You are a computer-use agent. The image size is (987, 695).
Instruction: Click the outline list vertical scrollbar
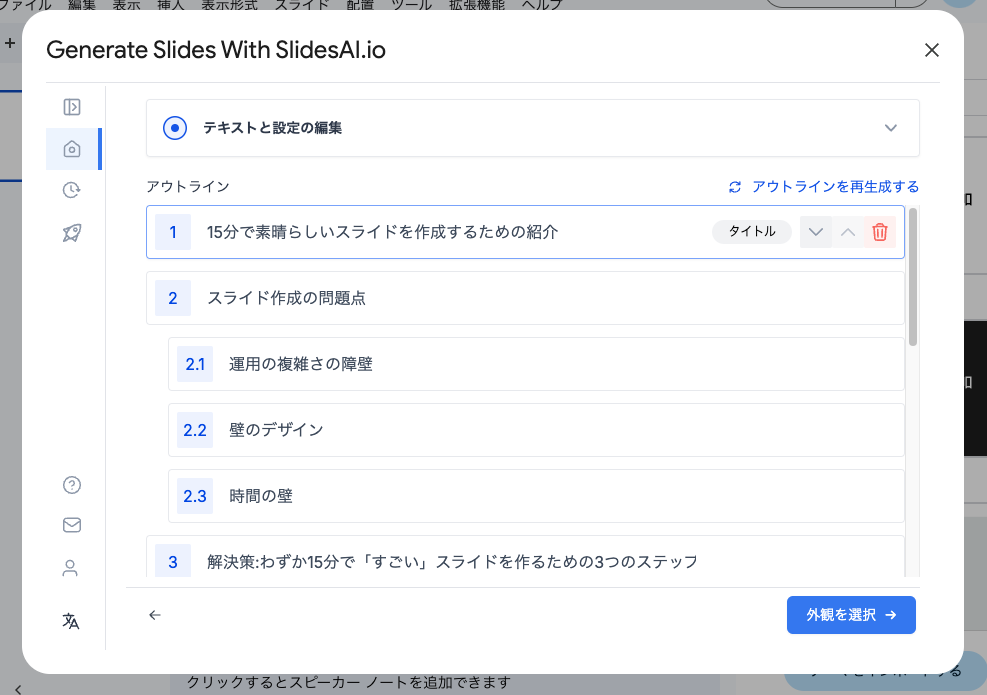(x=913, y=277)
